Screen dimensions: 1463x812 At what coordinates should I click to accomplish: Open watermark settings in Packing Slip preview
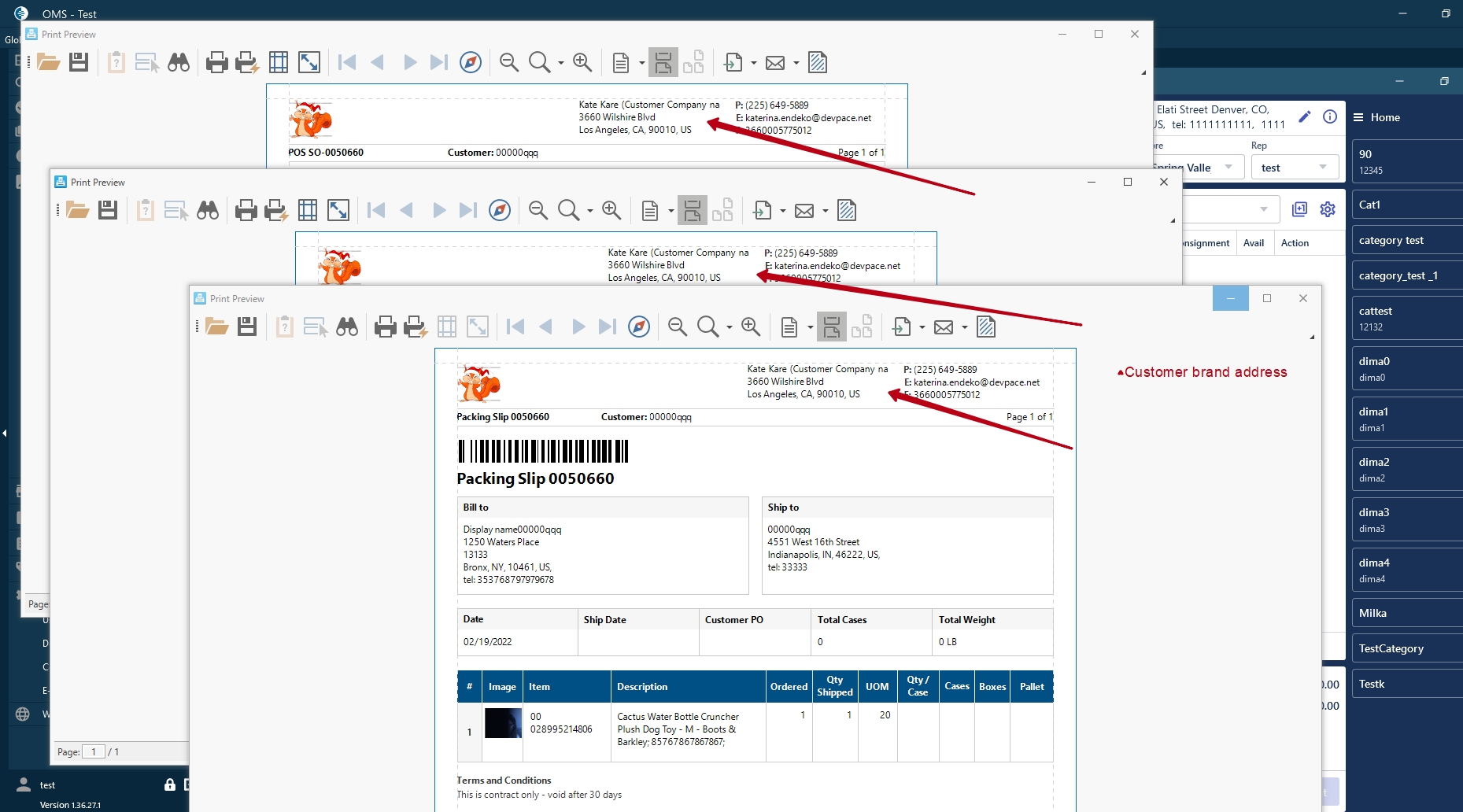[x=986, y=327]
